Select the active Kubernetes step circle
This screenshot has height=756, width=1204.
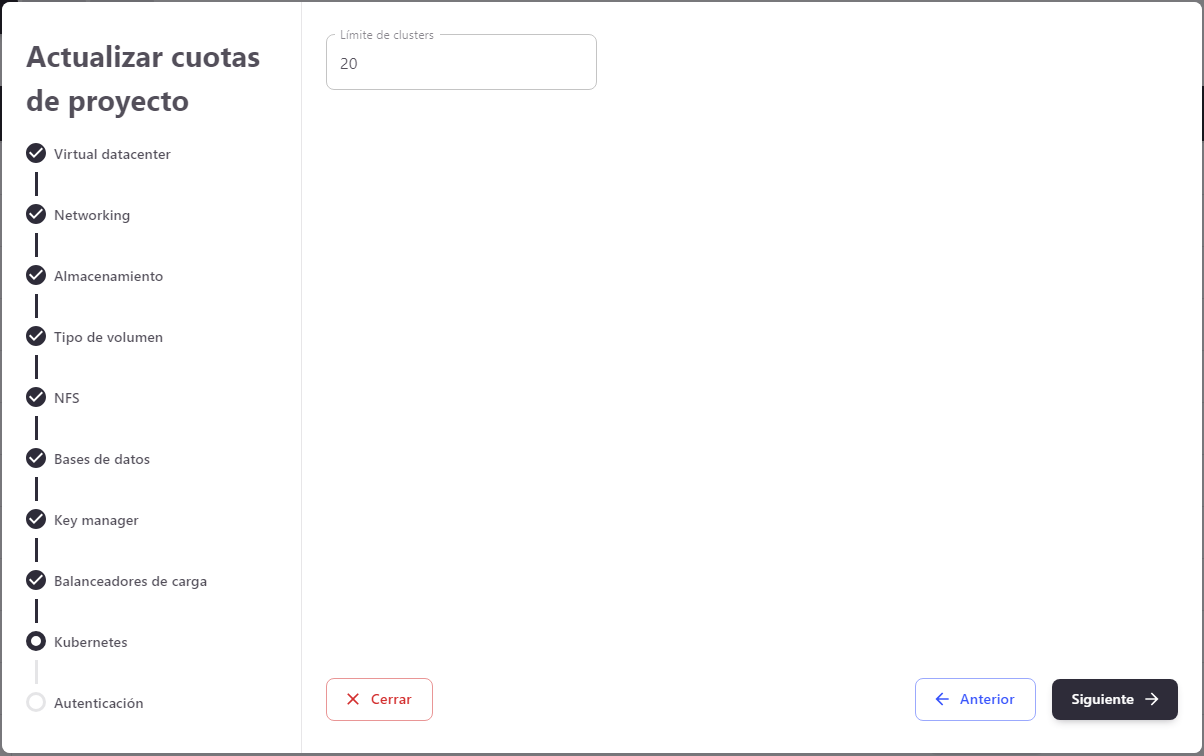[36, 641]
